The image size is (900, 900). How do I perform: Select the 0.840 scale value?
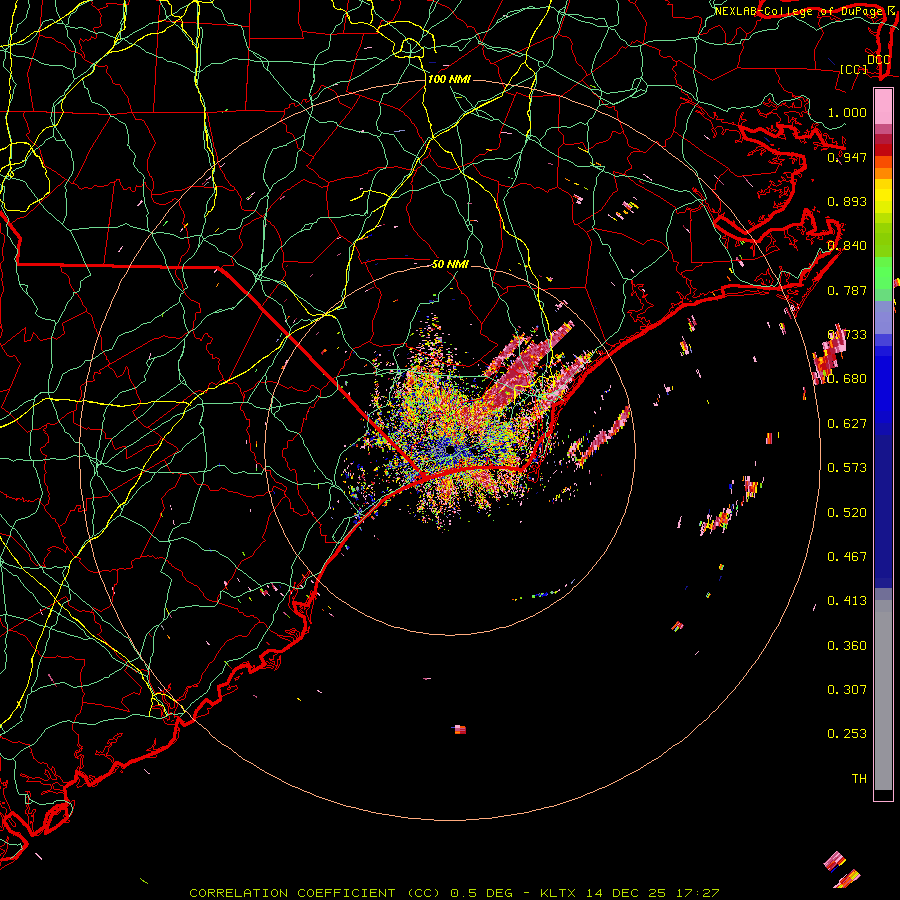847,246
